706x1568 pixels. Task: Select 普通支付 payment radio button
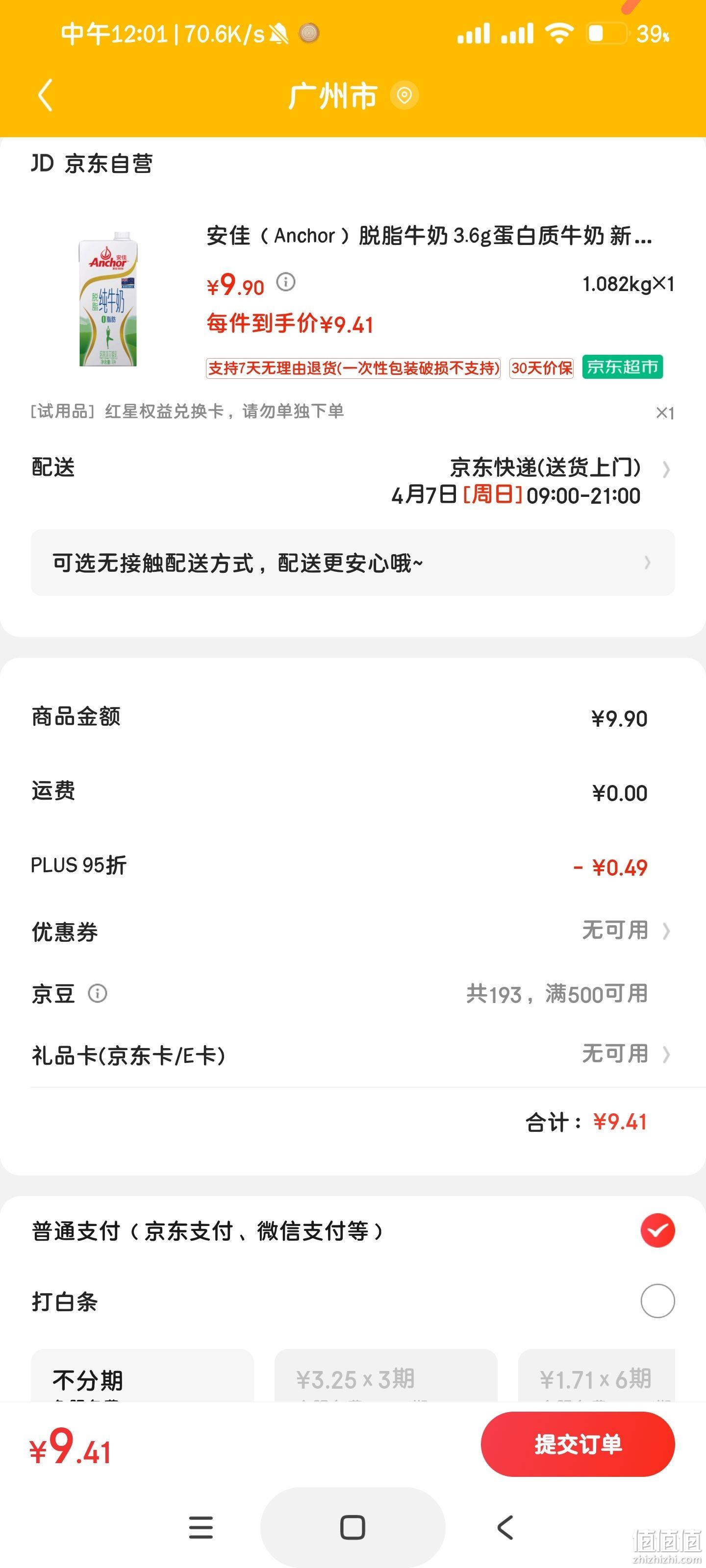[657, 1230]
